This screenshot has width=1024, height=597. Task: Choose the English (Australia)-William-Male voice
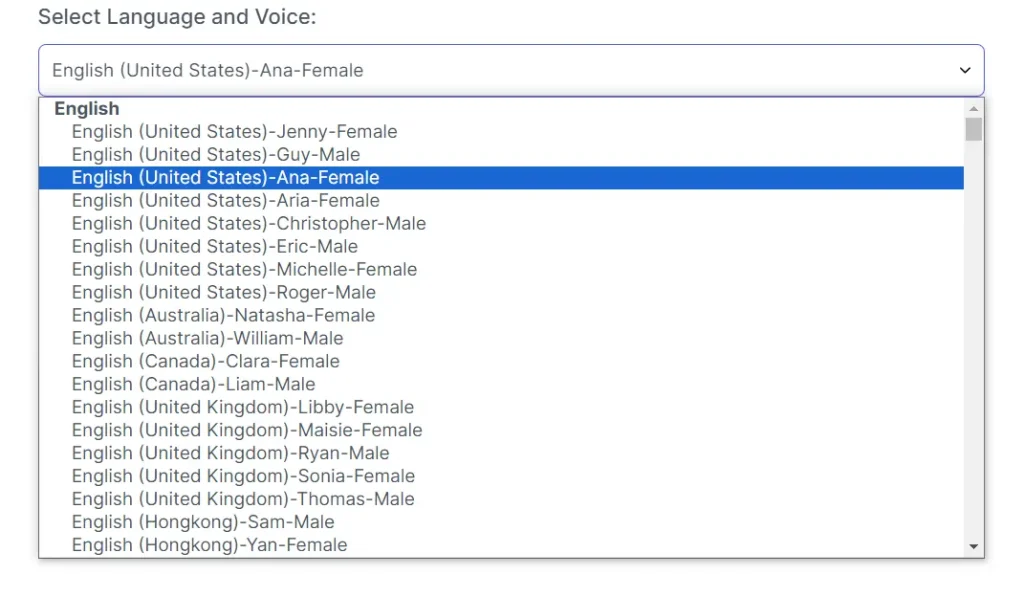[207, 338]
